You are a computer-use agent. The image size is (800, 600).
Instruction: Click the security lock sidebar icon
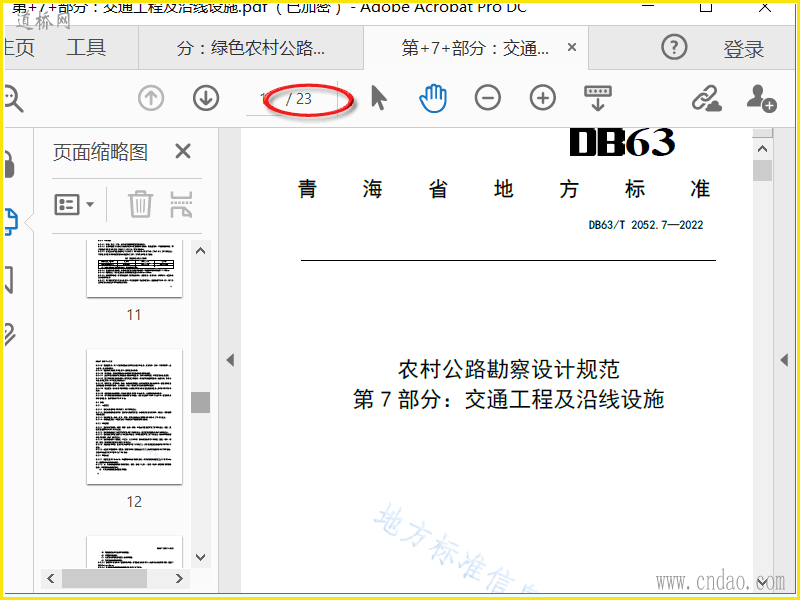tap(9, 164)
